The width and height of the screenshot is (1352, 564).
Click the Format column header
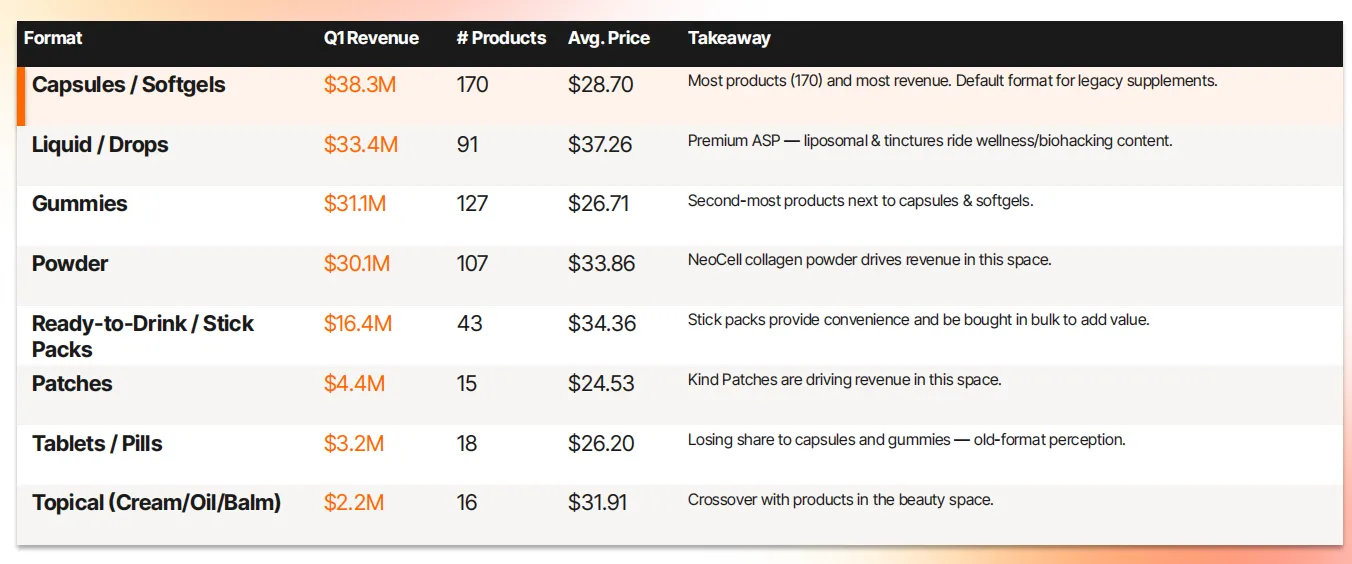[53, 38]
